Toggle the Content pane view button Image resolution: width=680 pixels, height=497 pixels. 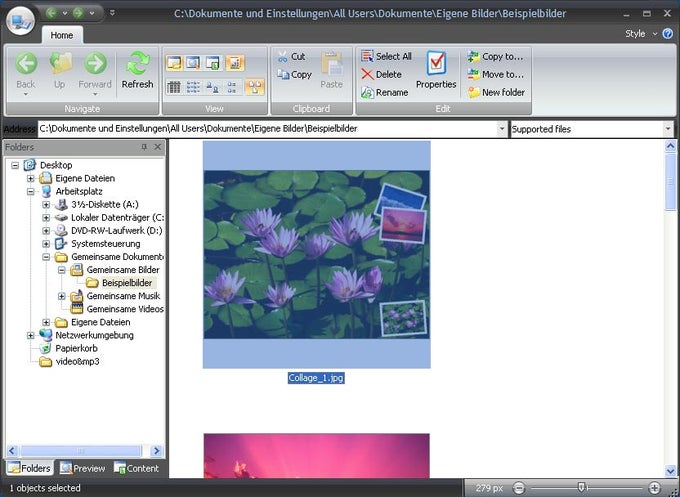[x=213, y=63]
